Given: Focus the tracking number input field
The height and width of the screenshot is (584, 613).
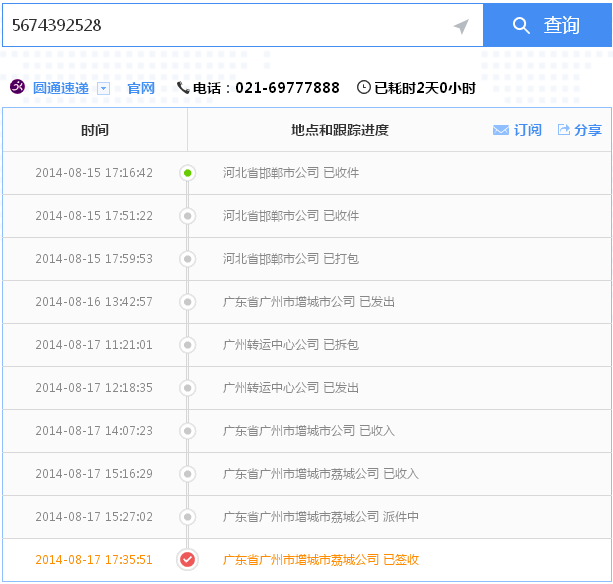Looking at the screenshot, I should (x=243, y=25).
